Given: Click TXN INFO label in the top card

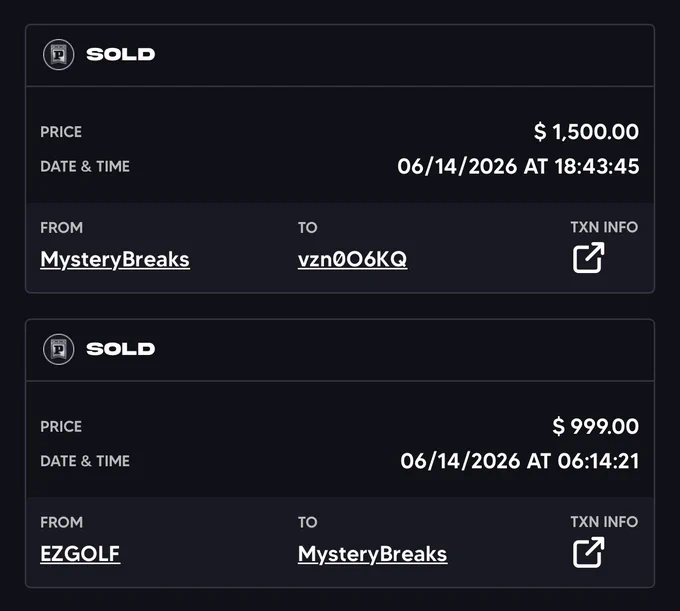Looking at the screenshot, I should 604,227.
